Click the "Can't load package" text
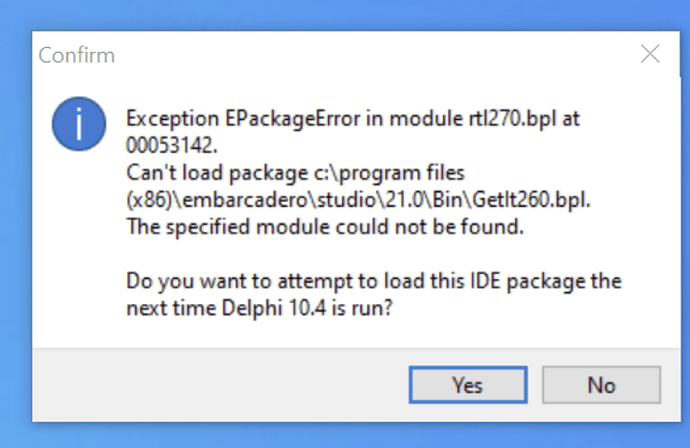This screenshot has width=690, height=448. tap(217, 173)
